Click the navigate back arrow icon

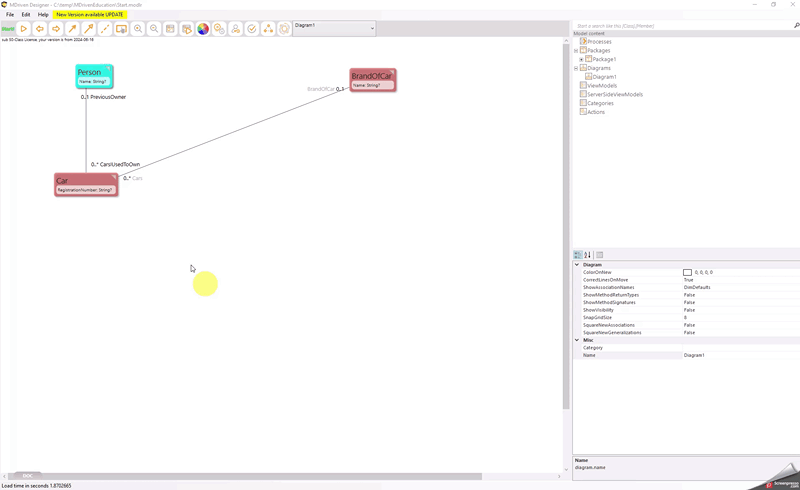pyautogui.click(x=40, y=29)
